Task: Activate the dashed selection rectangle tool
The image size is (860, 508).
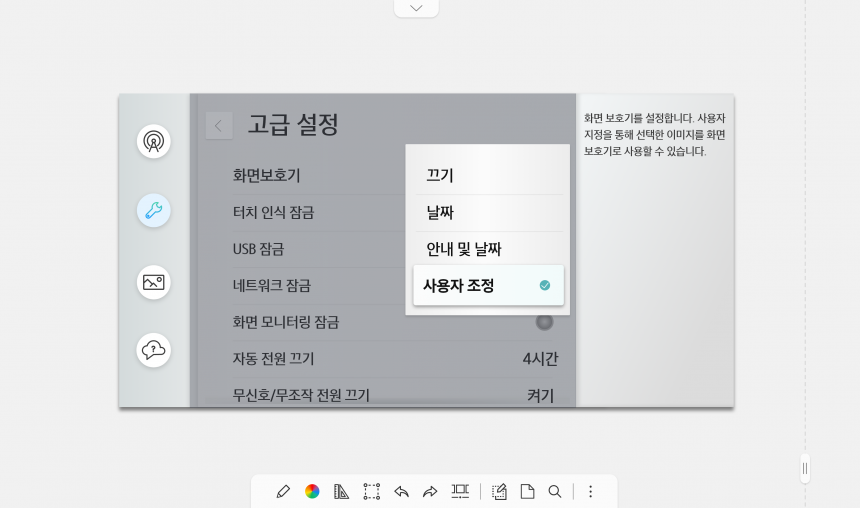Action: point(371,491)
